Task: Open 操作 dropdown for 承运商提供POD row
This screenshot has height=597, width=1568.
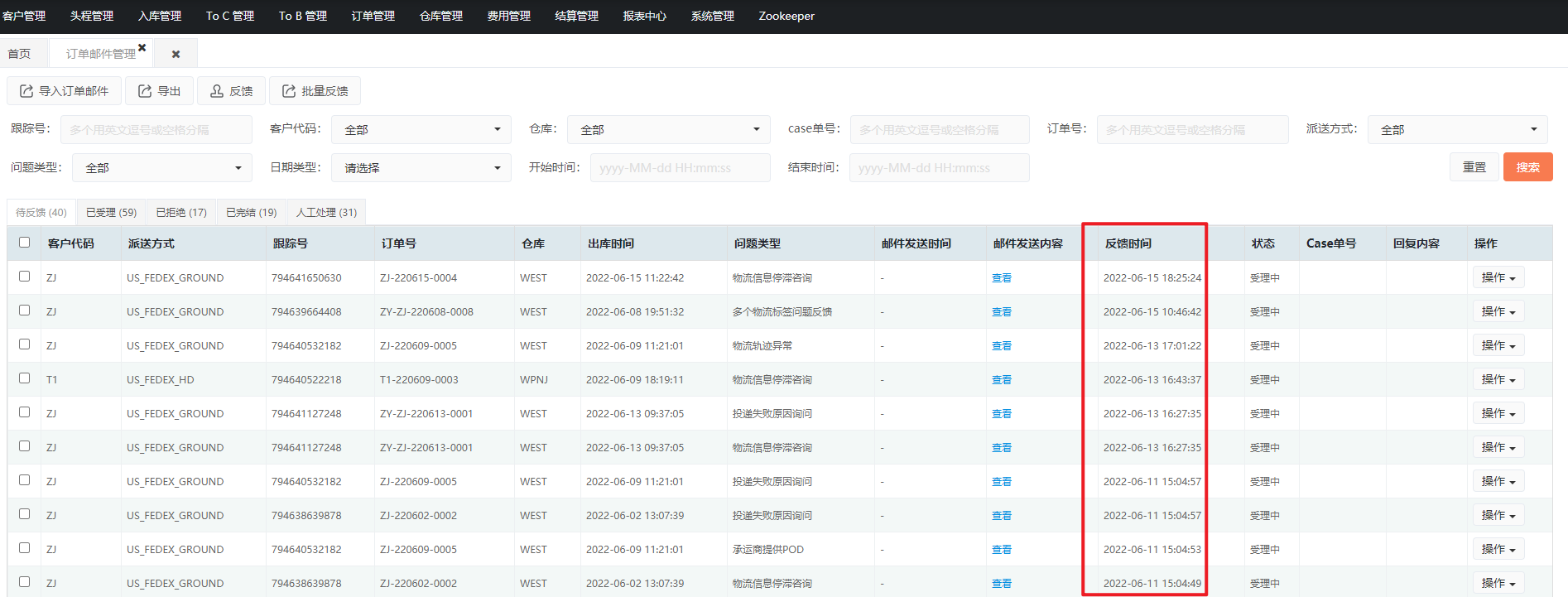Action: 1498,549
